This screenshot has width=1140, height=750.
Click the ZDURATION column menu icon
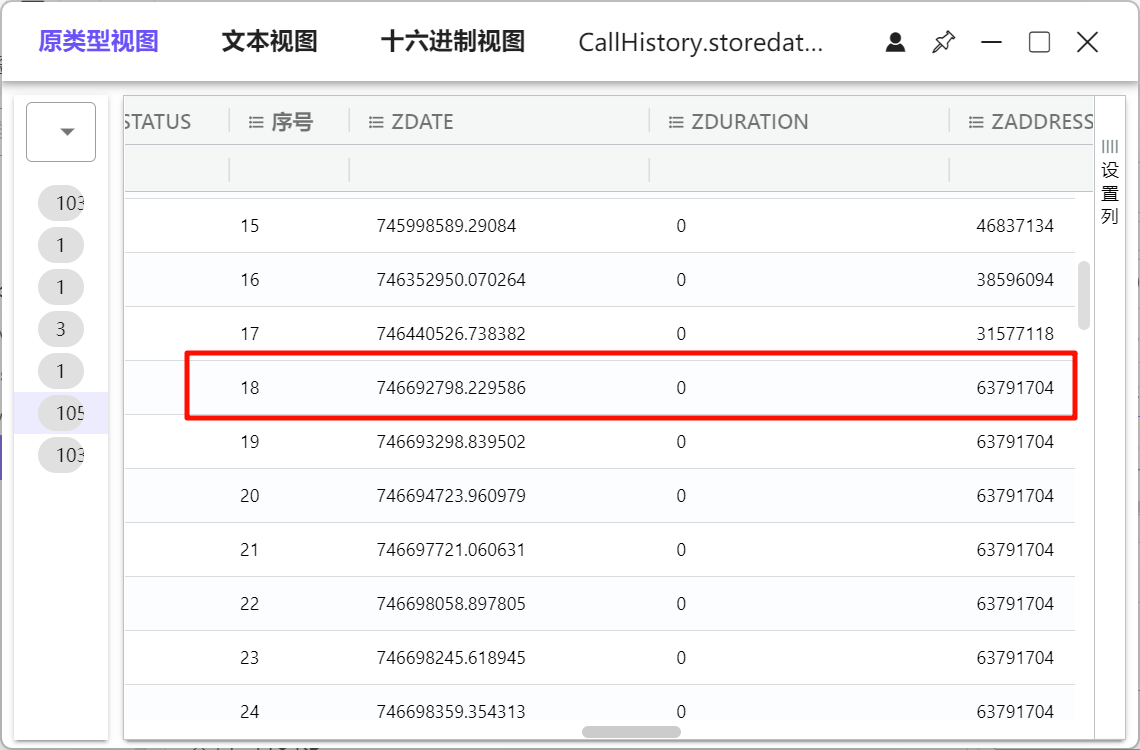pyautogui.click(x=676, y=122)
